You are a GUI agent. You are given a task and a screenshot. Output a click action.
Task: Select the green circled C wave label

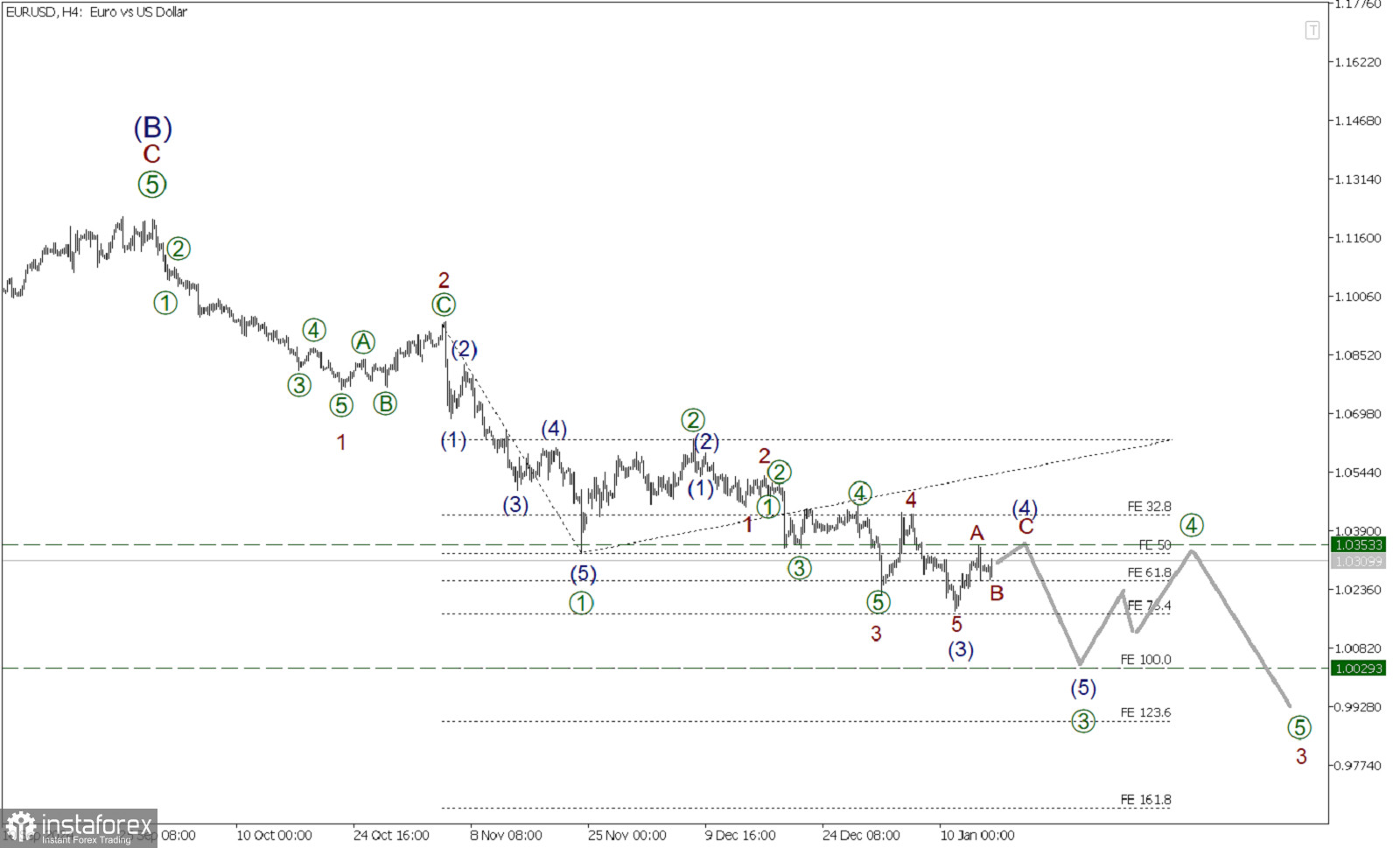pyautogui.click(x=444, y=305)
